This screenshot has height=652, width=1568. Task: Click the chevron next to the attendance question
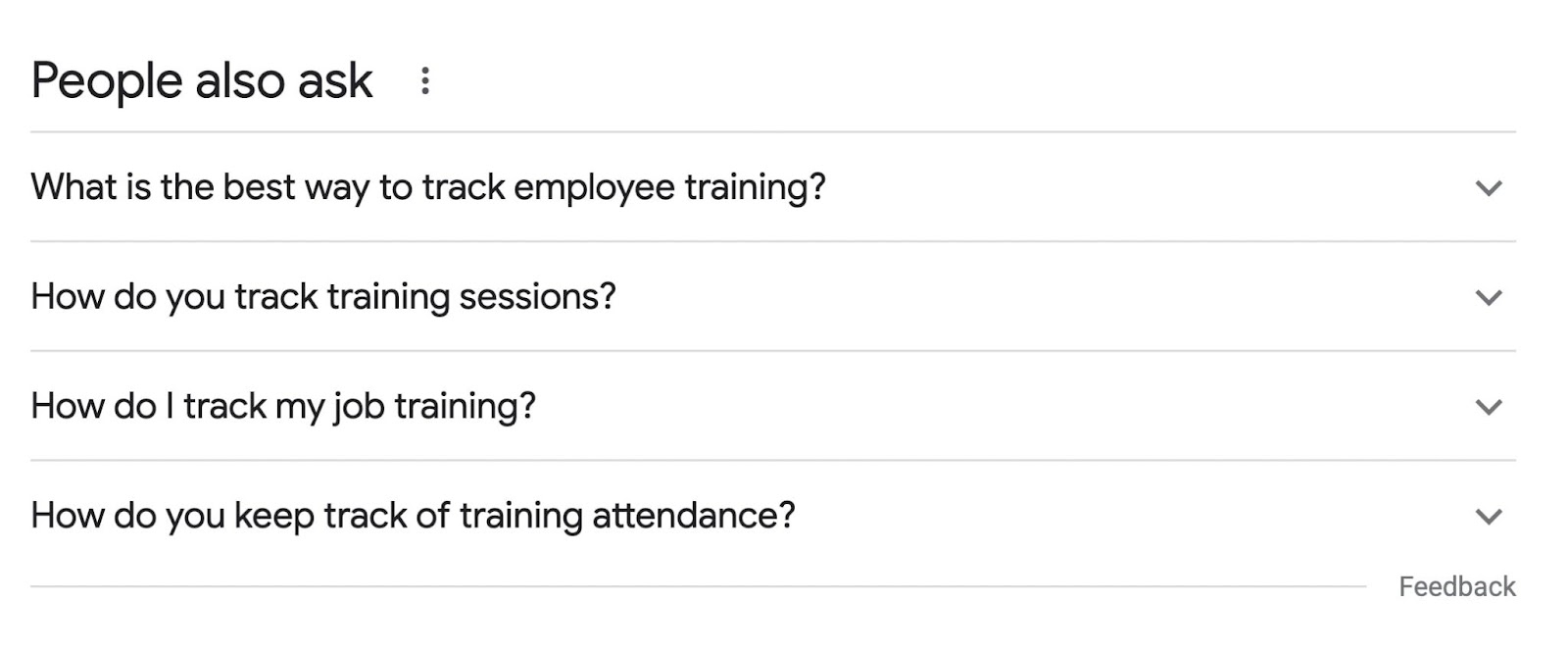point(1489,514)
